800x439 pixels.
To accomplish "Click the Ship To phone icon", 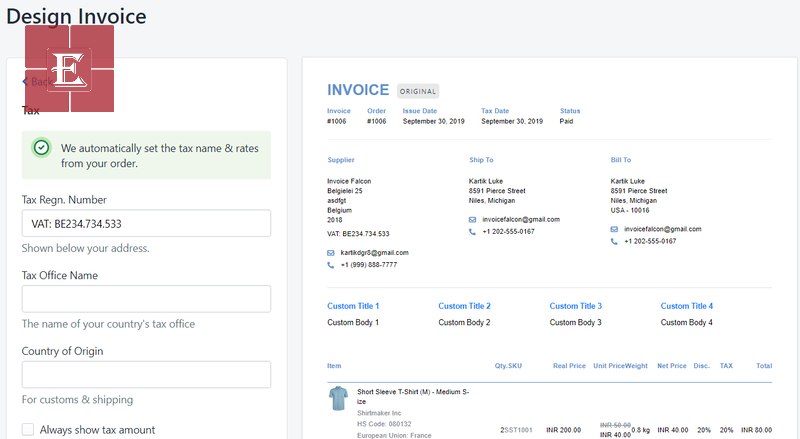I will (x=472, y=232).
